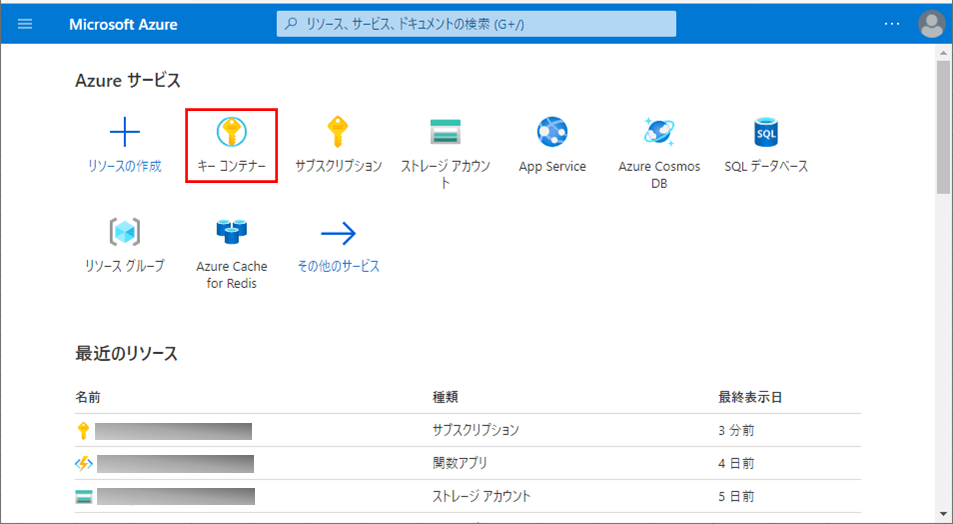The image size is (953, 524).
Task: Click the その他のサービス arrow icon
Action: [x=339, y=233]
